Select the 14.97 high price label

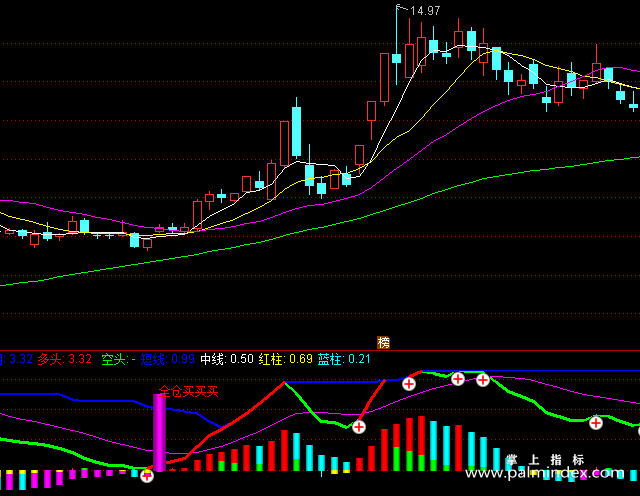425,11
